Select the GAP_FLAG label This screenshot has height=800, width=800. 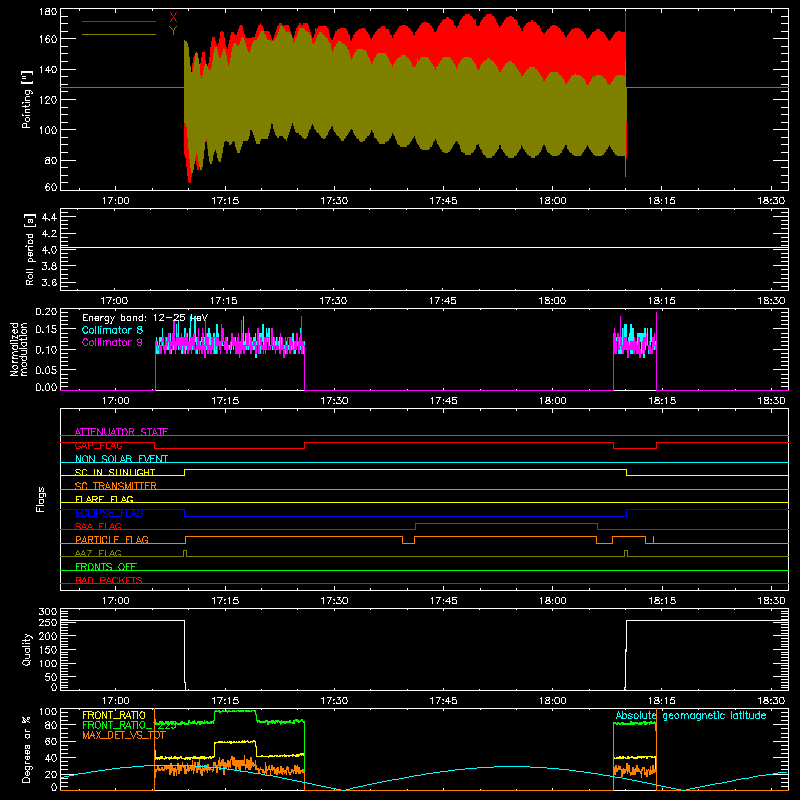98,445
